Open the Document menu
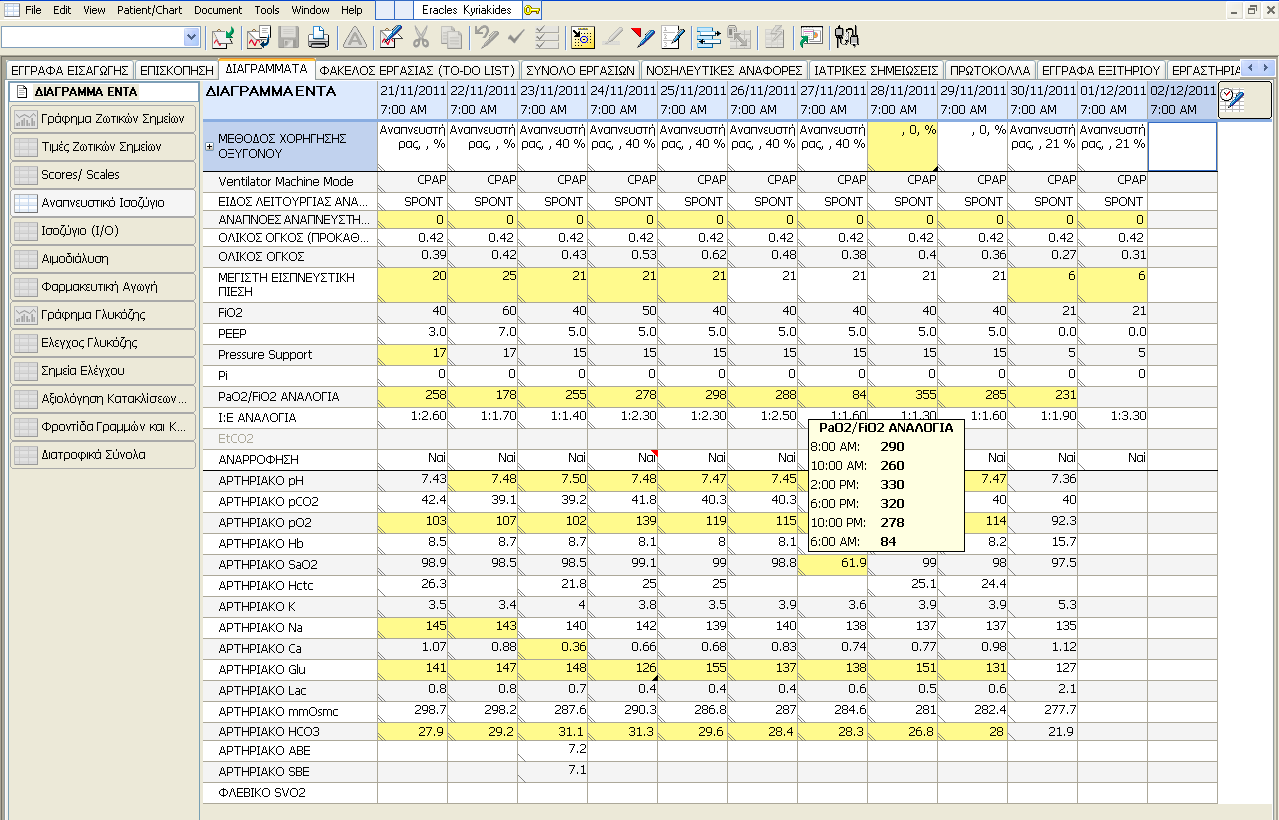This screenshot has width=1279, height=820. click(218, 10)
